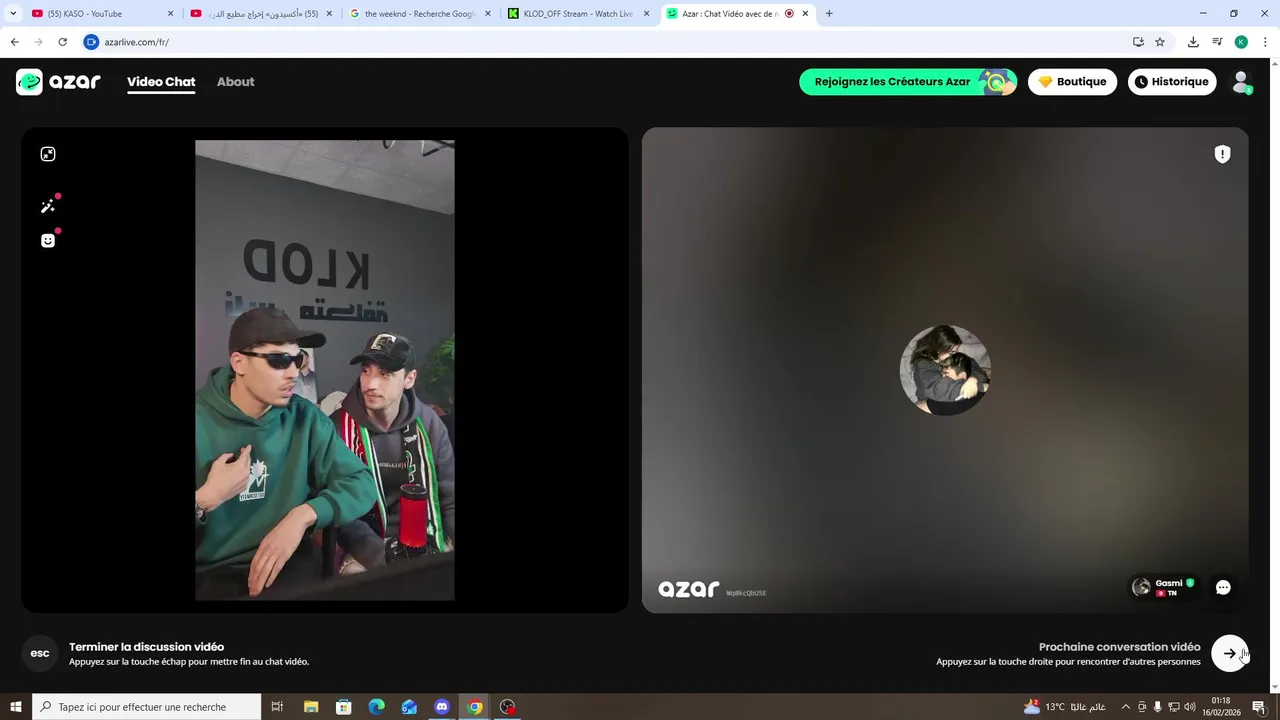Close the KLOD_OFF Stream tab
This screenshot has width=1280, height=720.
[x=646, y=14]
